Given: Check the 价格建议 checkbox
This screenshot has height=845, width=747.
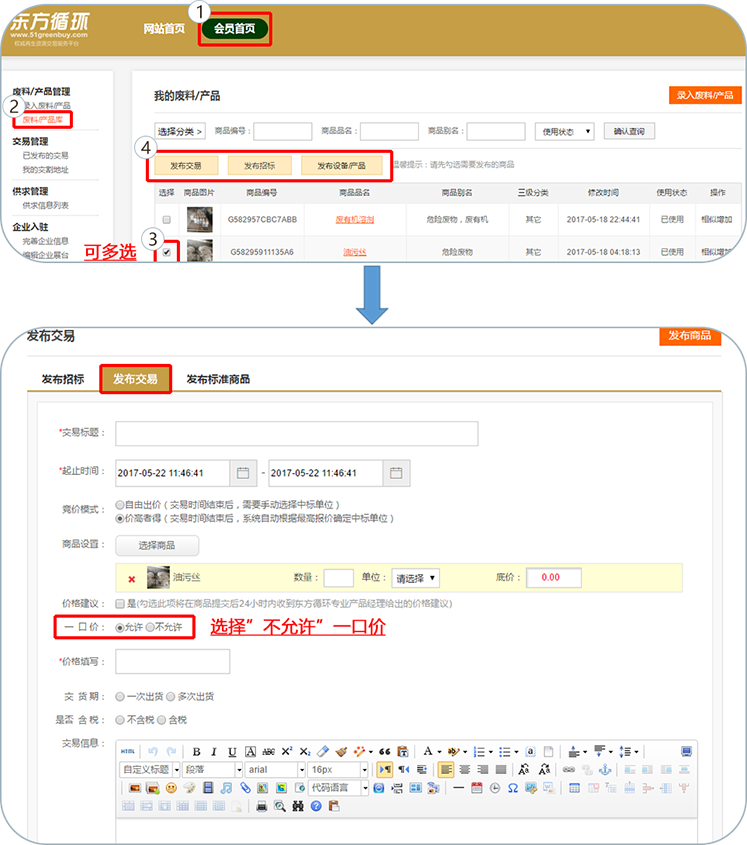Looking at the screenshot, I should coord(120,604).
